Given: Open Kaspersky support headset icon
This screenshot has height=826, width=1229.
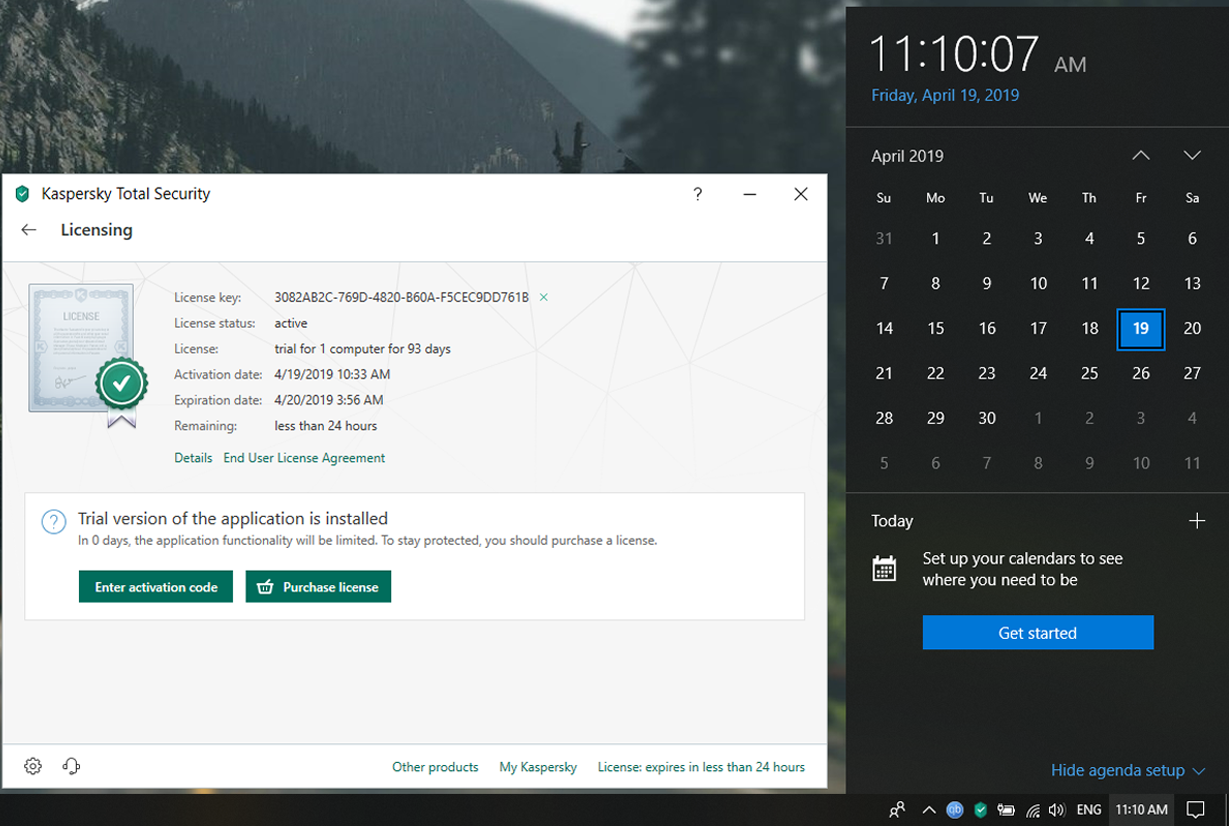Looking at the screenshot, I should (x=71, y=766).
